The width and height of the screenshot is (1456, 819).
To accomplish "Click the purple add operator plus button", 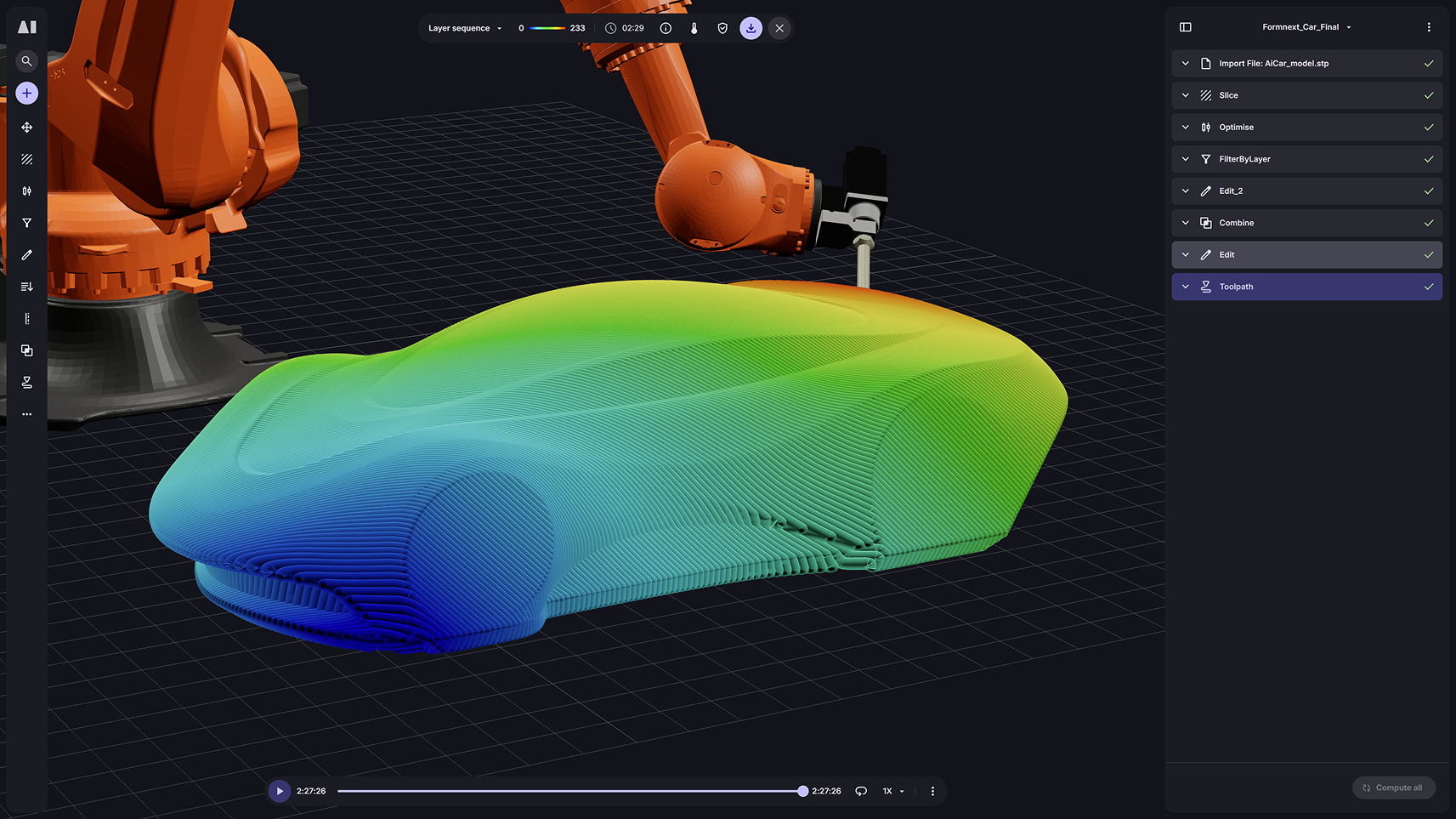I will pos(27,94).
